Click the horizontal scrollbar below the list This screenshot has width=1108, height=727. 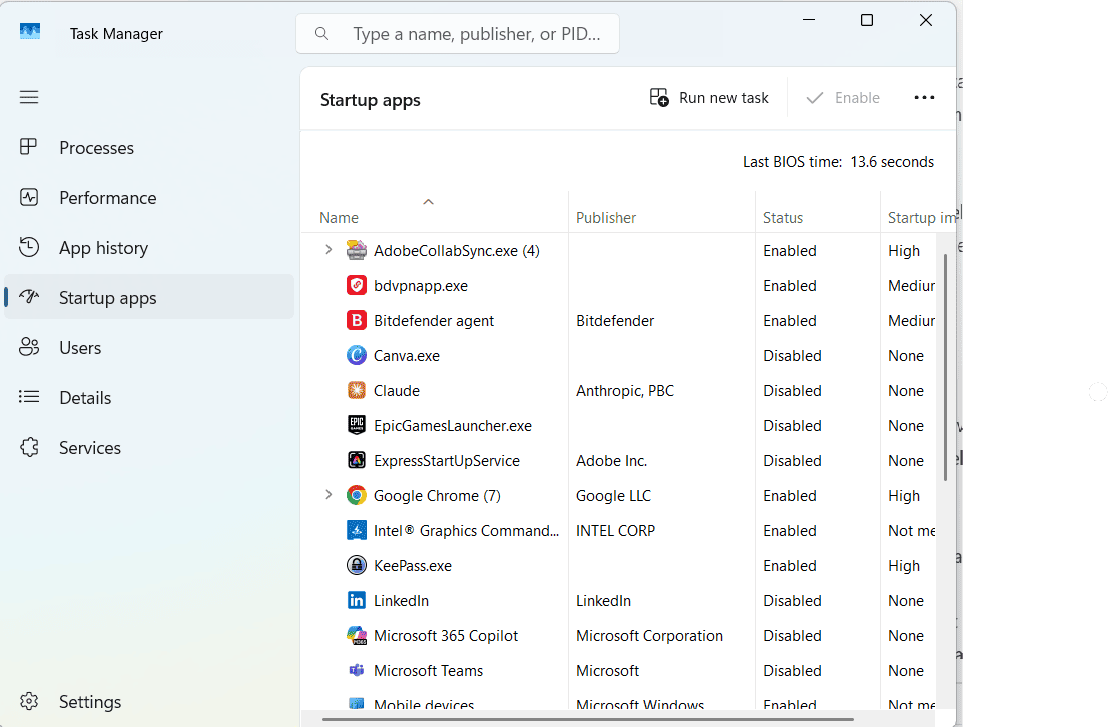tap(588, 719)
